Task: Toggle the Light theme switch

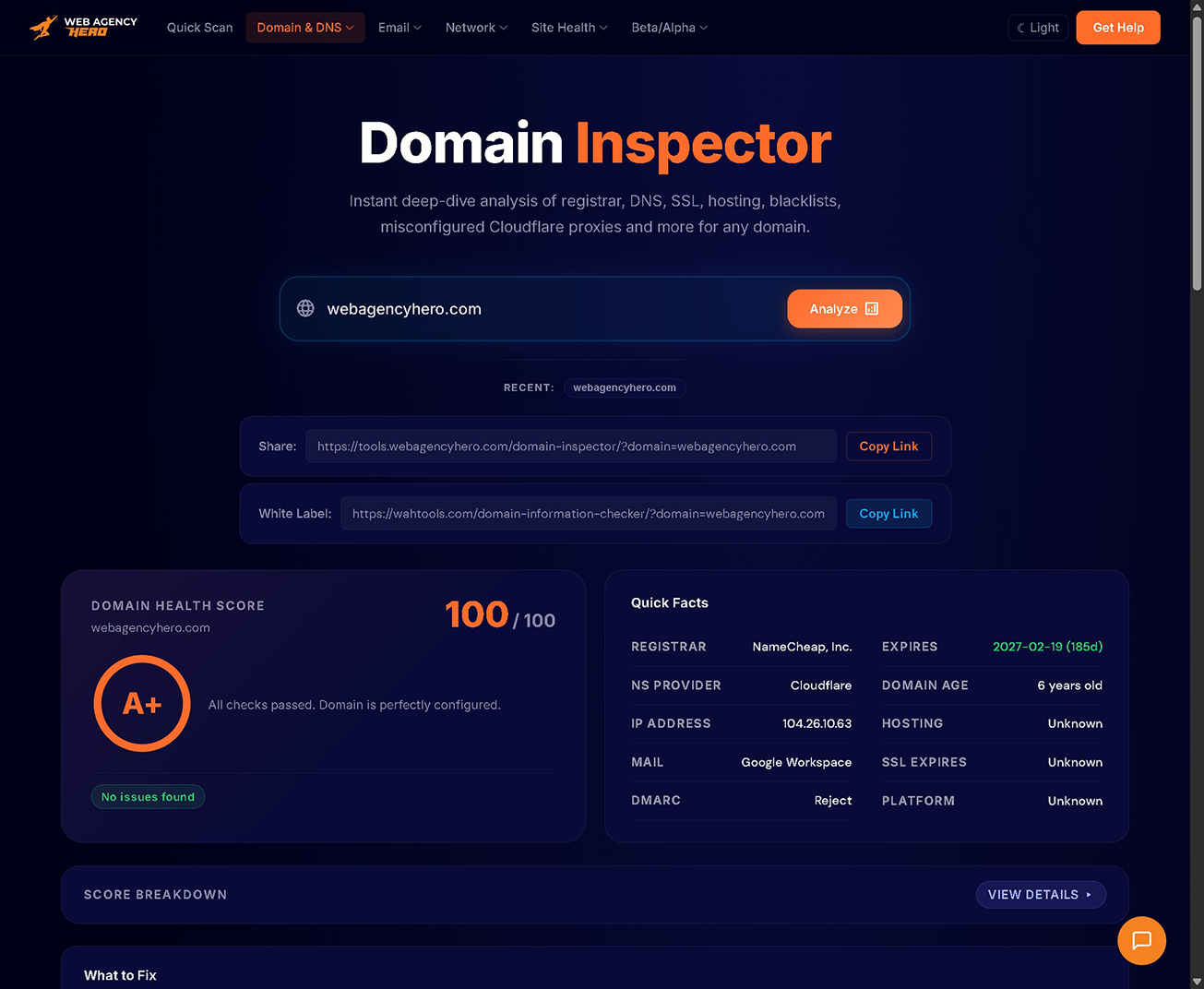Action: pos(1038,28)
